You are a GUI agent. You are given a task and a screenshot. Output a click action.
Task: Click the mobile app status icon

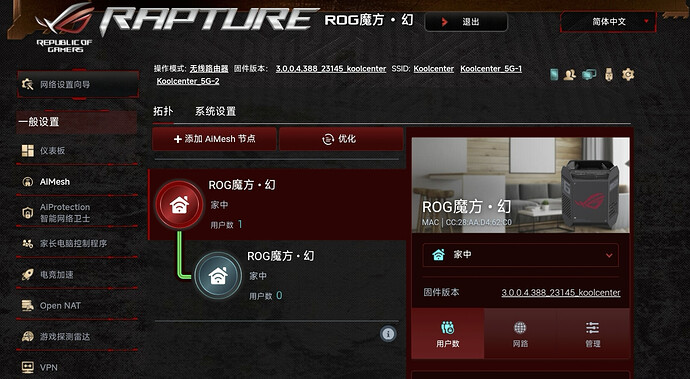554,74
